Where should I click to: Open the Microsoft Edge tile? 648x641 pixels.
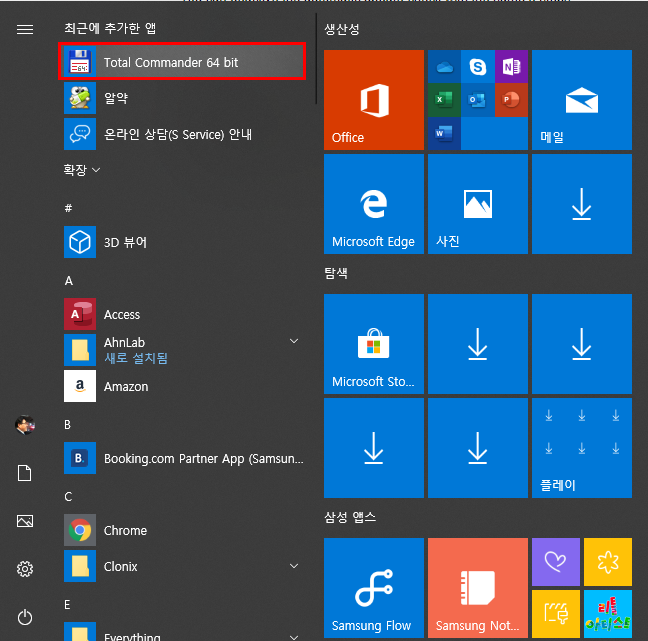(x=374, y=204)
